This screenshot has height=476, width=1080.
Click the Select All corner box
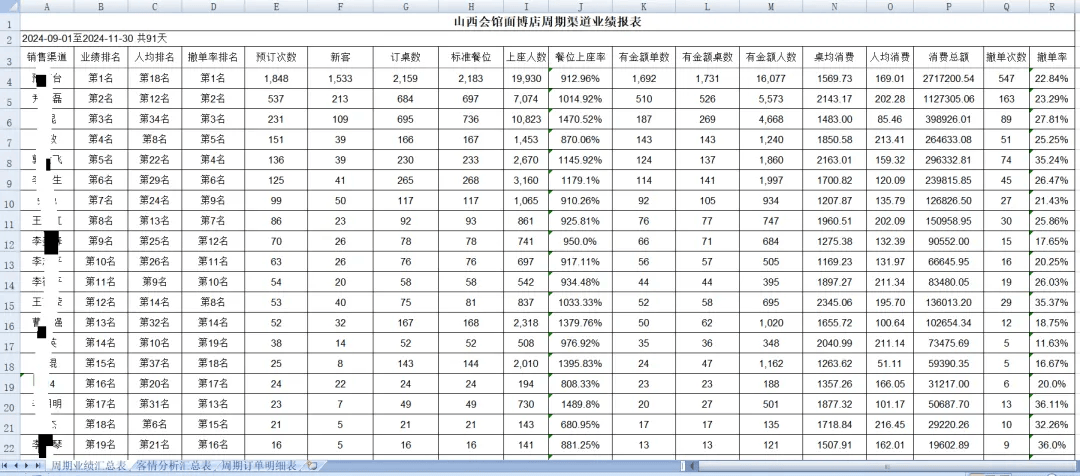click(9, 5)
